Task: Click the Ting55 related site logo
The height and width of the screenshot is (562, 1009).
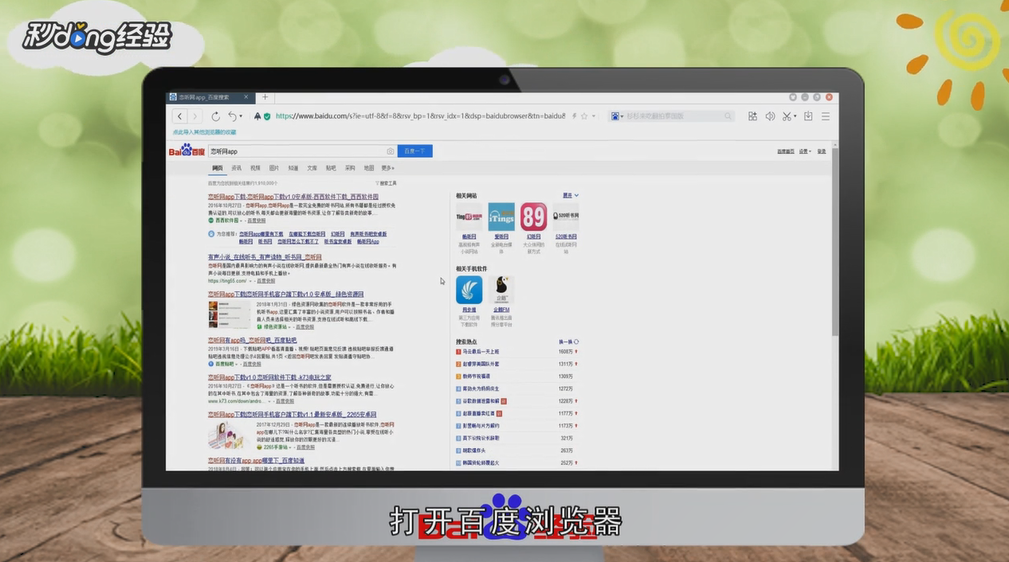Action: coord(469,217)
